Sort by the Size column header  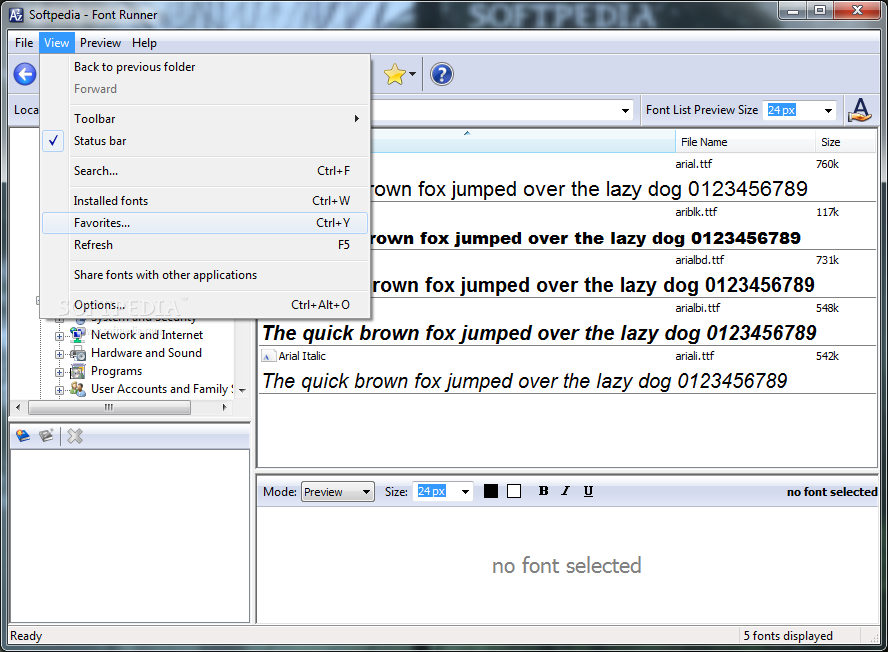click(845, 142)
